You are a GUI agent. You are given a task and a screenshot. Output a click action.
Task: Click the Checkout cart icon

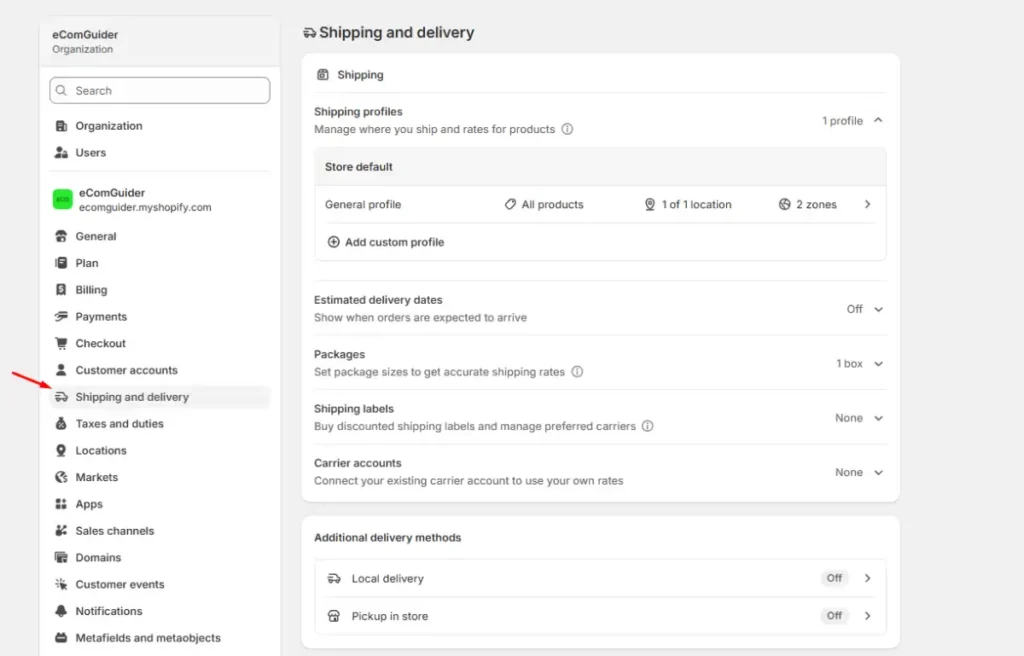coord(61,343)
